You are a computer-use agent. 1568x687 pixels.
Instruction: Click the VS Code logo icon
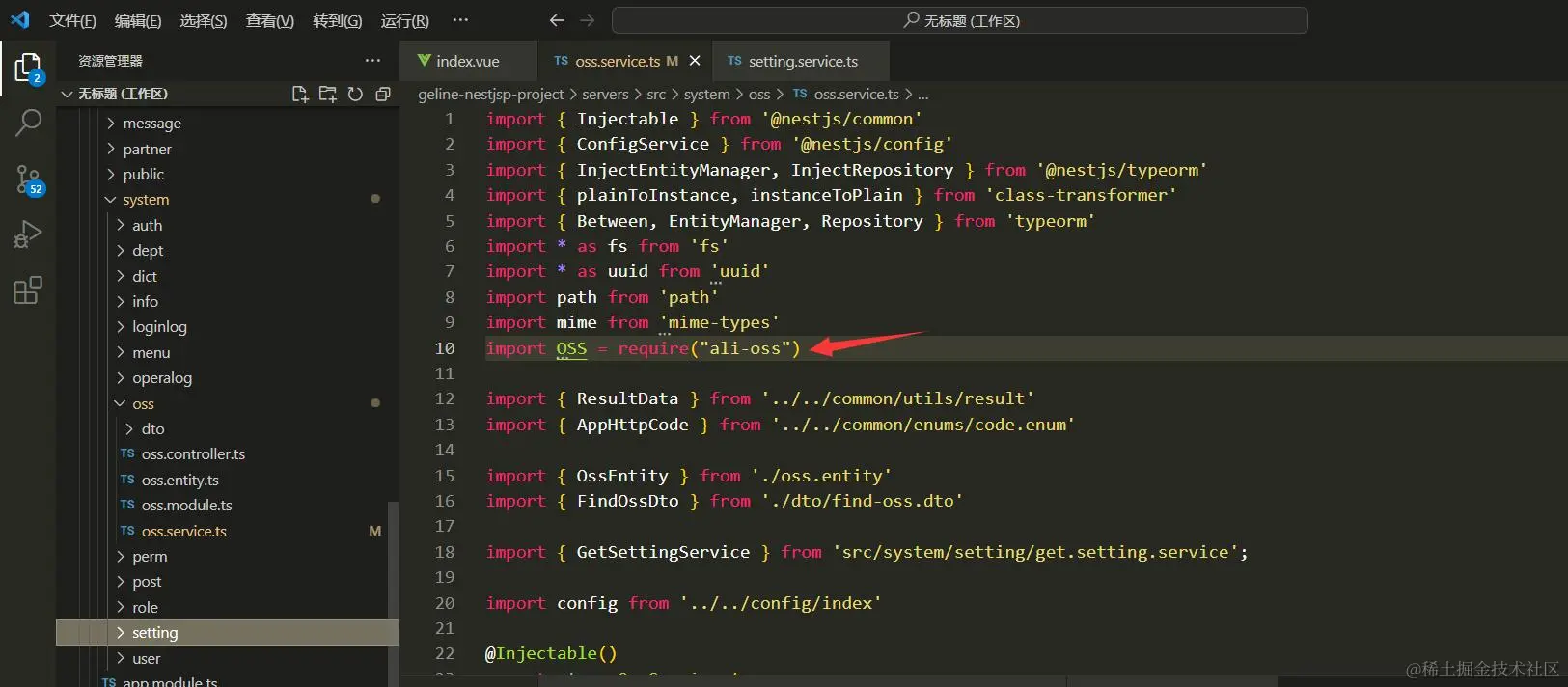point(19,19)
